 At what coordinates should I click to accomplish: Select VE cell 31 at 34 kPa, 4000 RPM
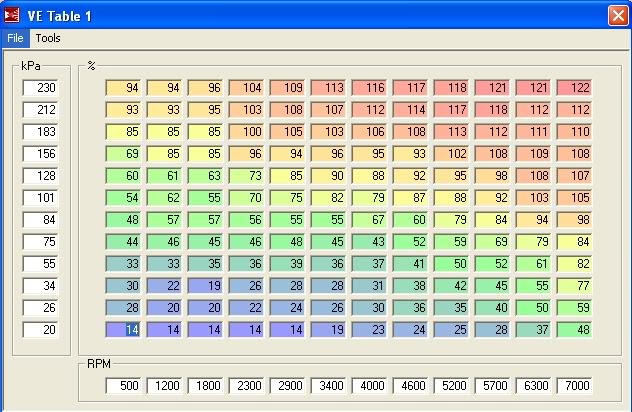click(370, 286)
